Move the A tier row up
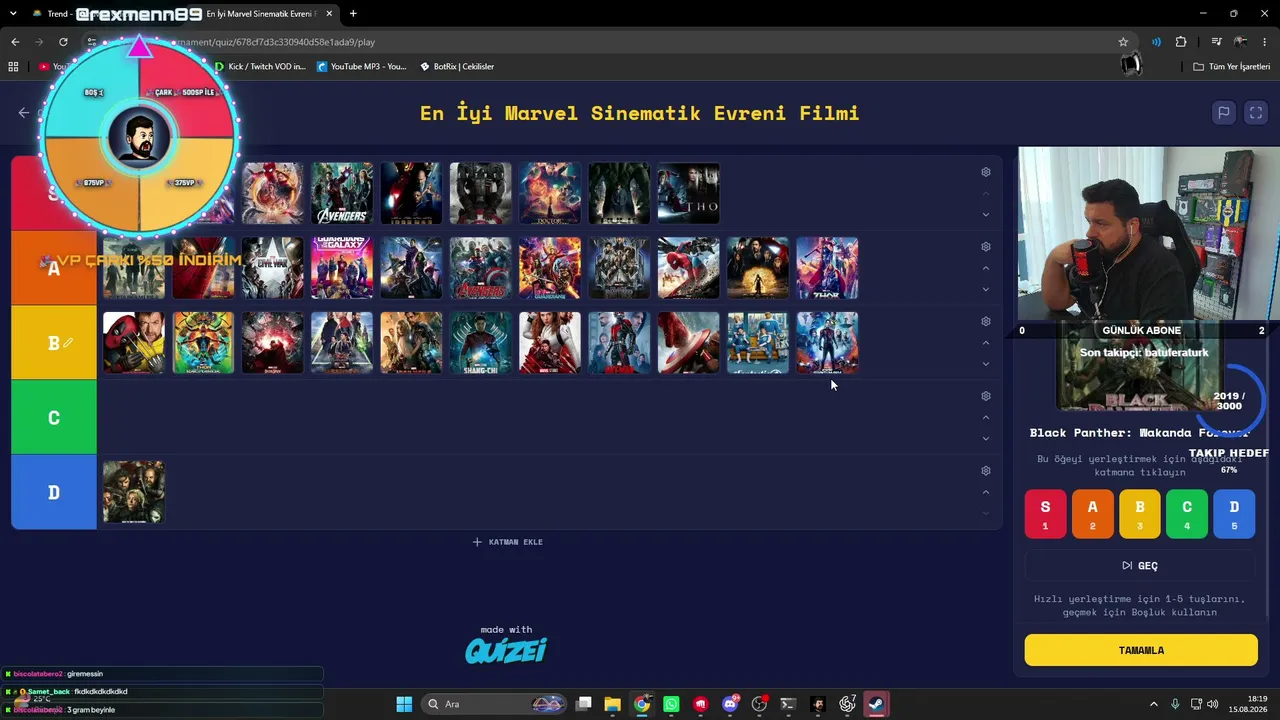This screenshot has width=1280, height=720. (986, 268)
